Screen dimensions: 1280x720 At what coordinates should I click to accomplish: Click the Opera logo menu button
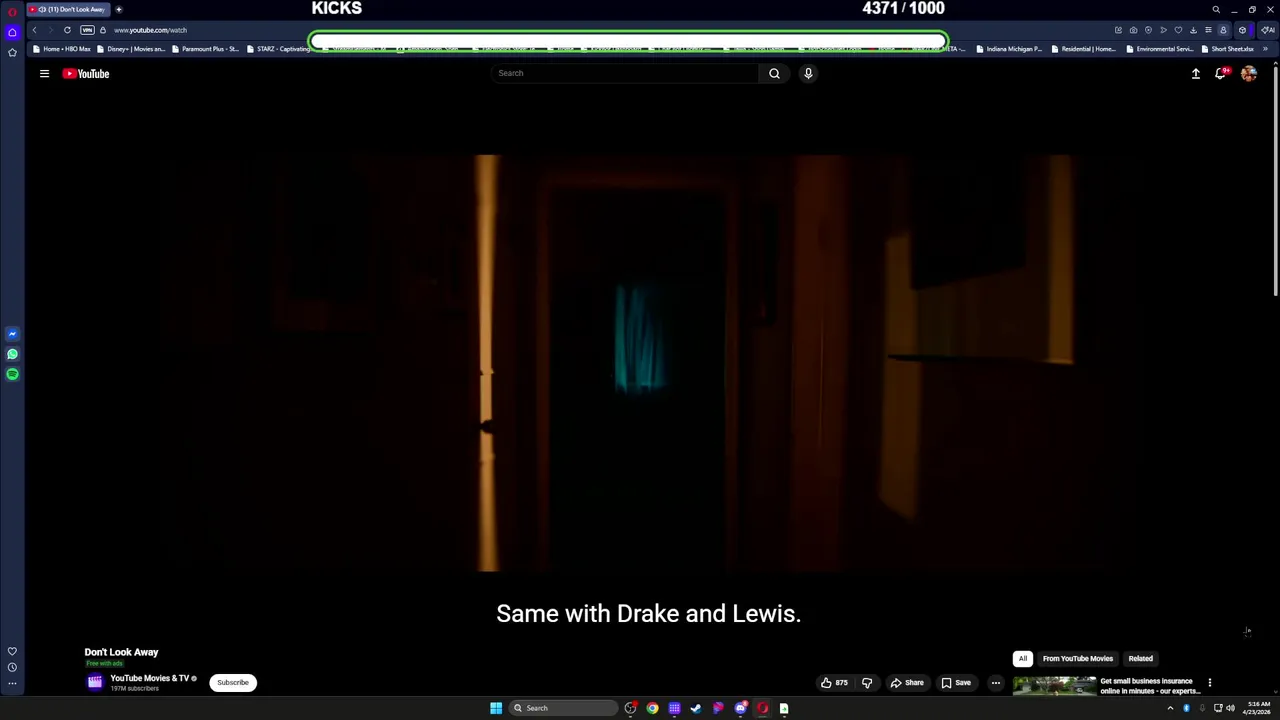coord(12,10)
